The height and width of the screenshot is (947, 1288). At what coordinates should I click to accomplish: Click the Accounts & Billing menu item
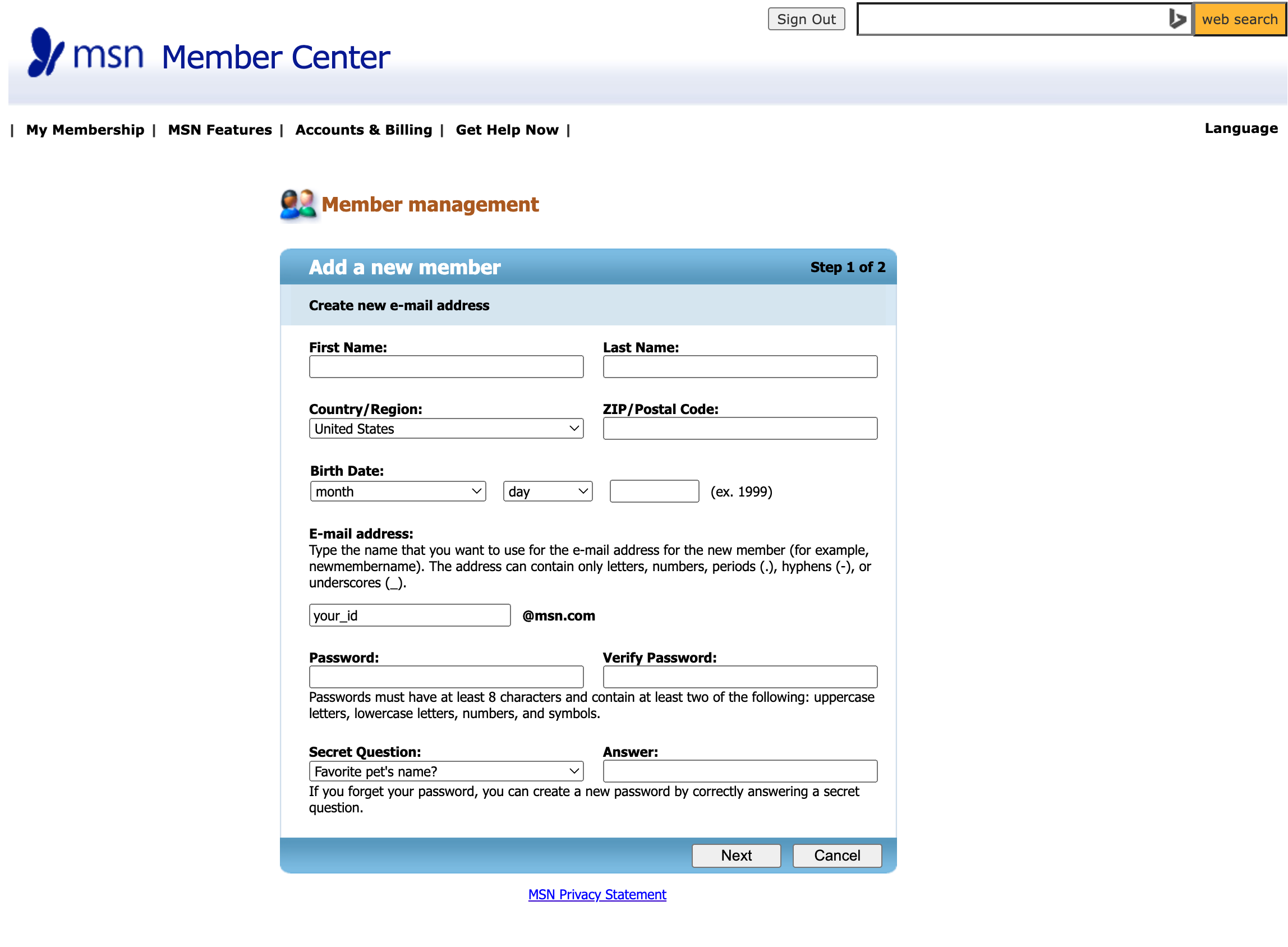pos(363,129)
